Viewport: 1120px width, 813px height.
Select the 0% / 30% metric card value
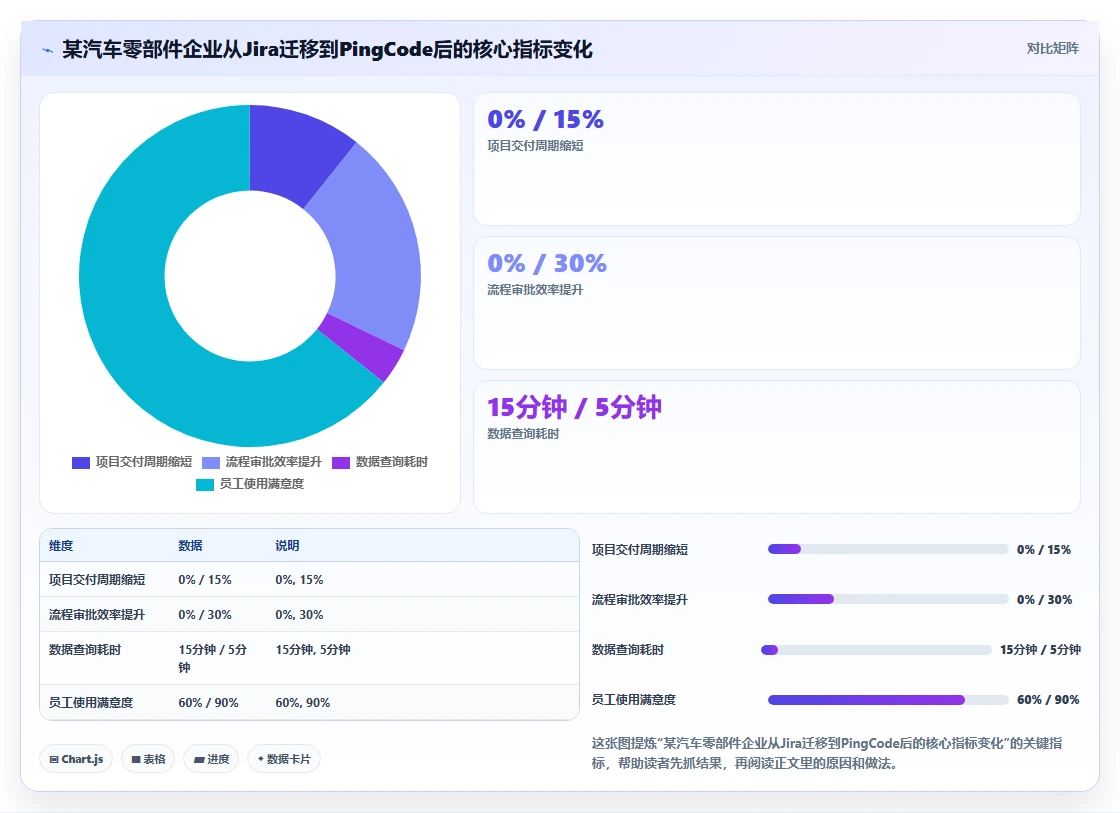547,264
